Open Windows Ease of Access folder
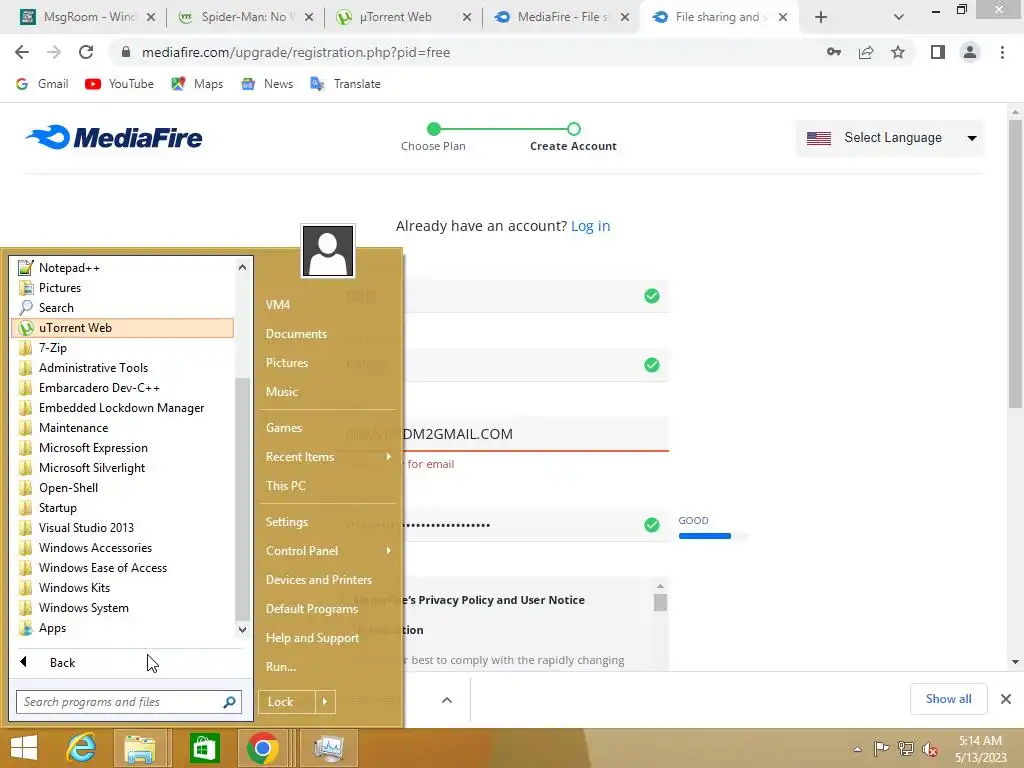The height and width of the screenshot is (768, 1024). (123, 568)
